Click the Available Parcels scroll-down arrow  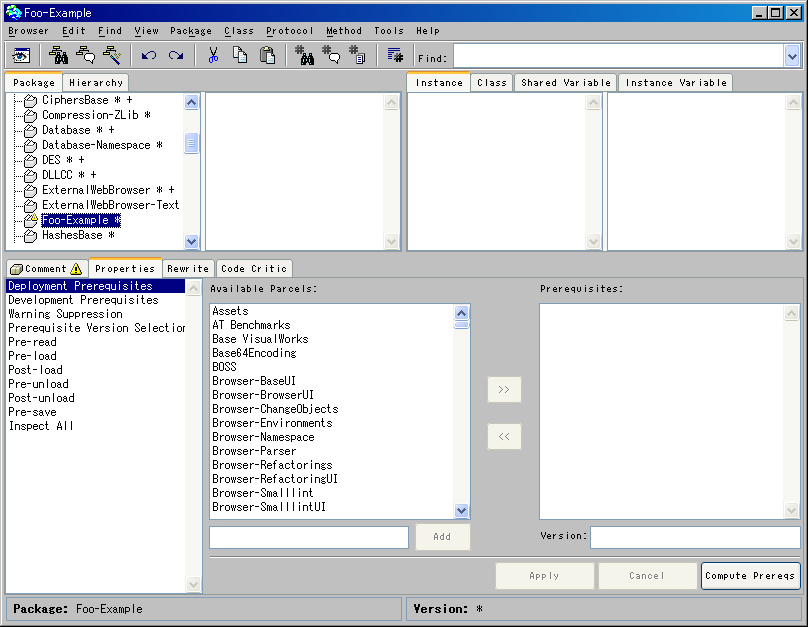461,511
